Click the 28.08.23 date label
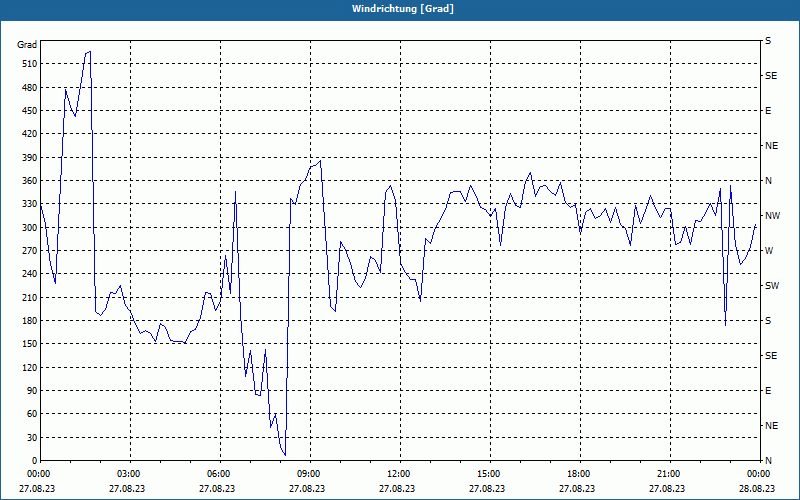This screenshot has width=800, height=500. point(757,488)
